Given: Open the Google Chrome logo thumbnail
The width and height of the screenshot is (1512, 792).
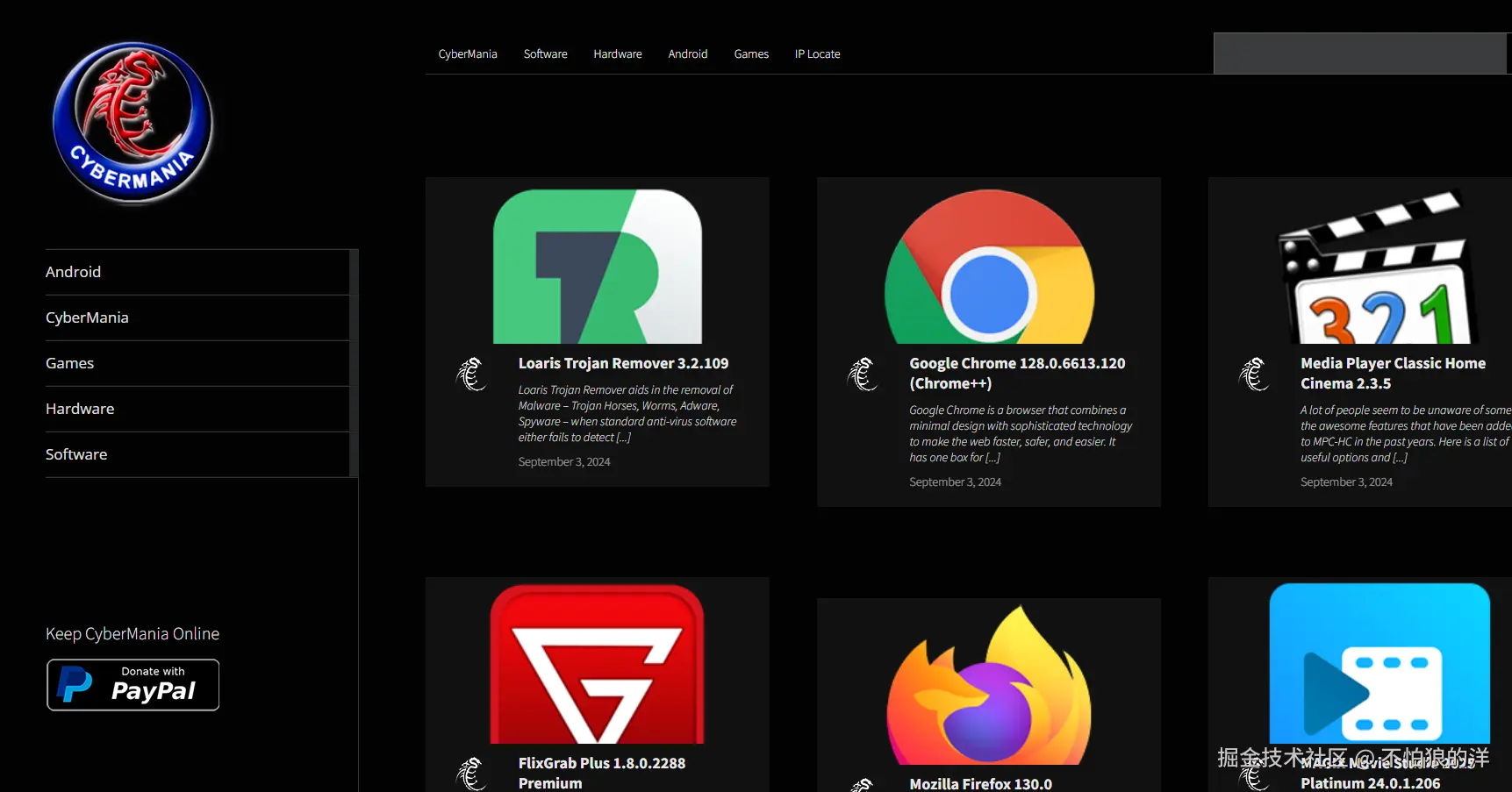Looking at the screenshot, I should [989, 267].
